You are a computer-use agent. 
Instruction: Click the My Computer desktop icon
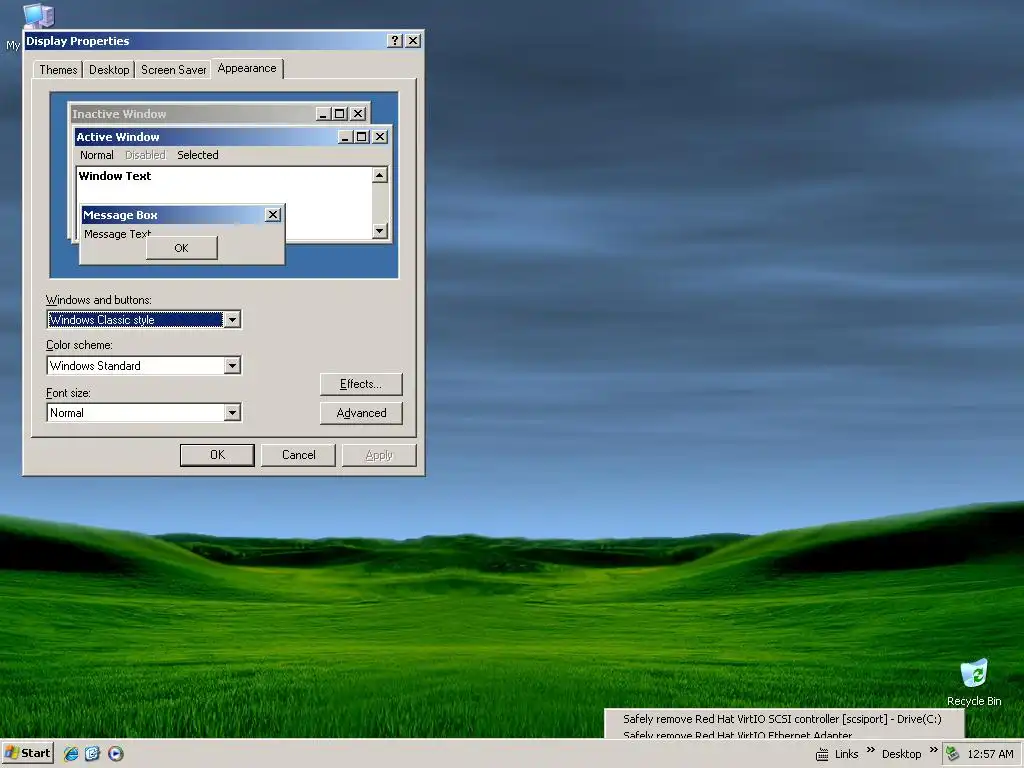(38, 16)
